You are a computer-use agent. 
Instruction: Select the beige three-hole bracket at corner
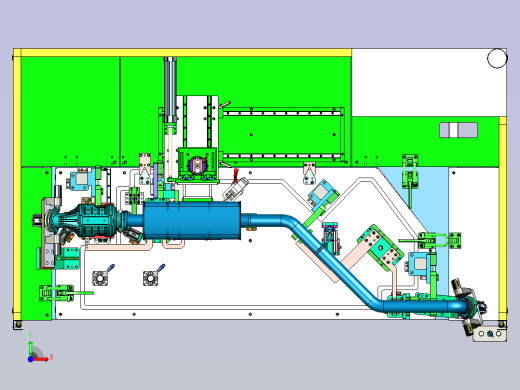click(x=490, y=334)
